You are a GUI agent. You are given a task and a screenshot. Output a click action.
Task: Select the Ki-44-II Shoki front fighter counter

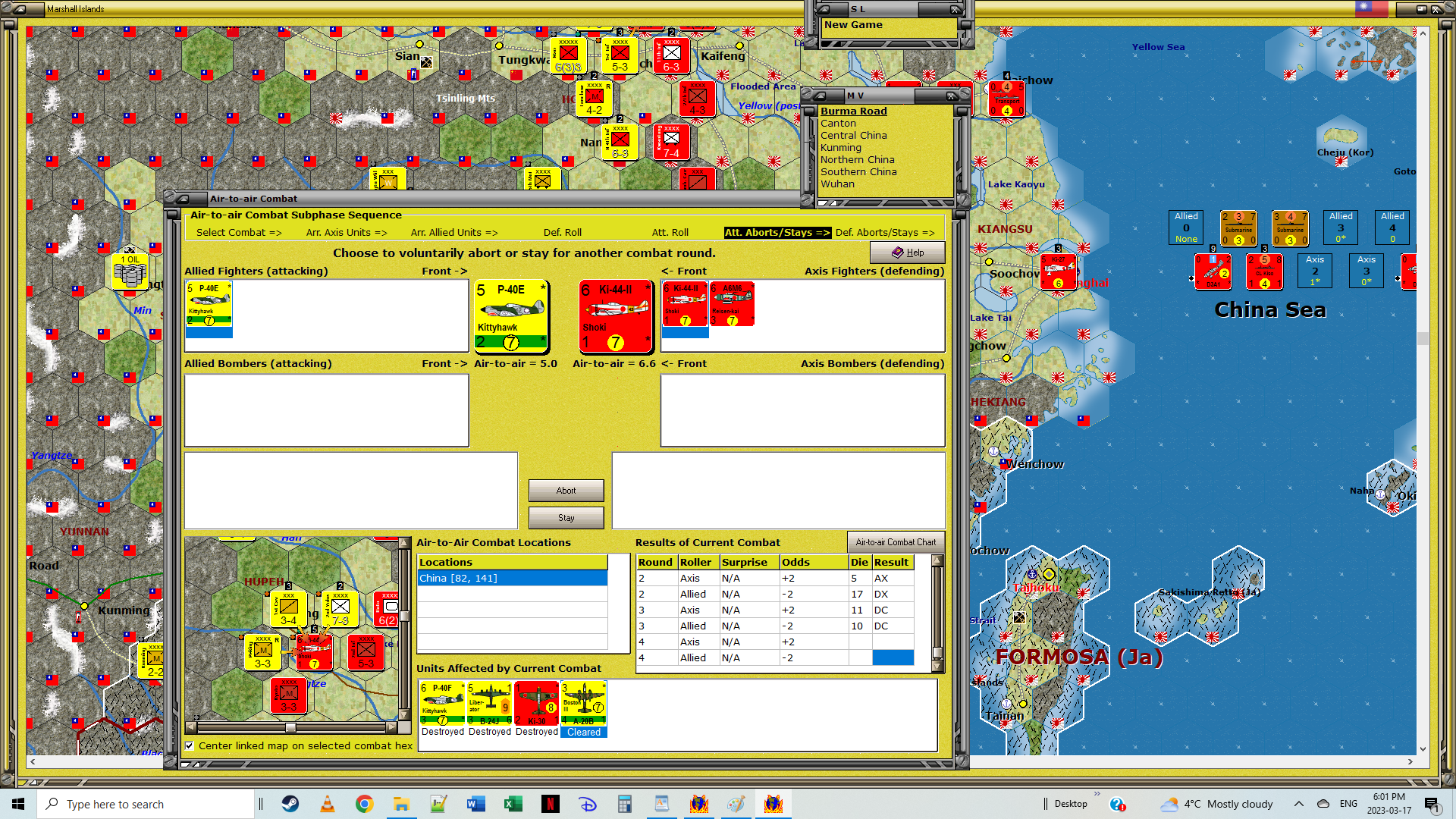pos(616,316)
